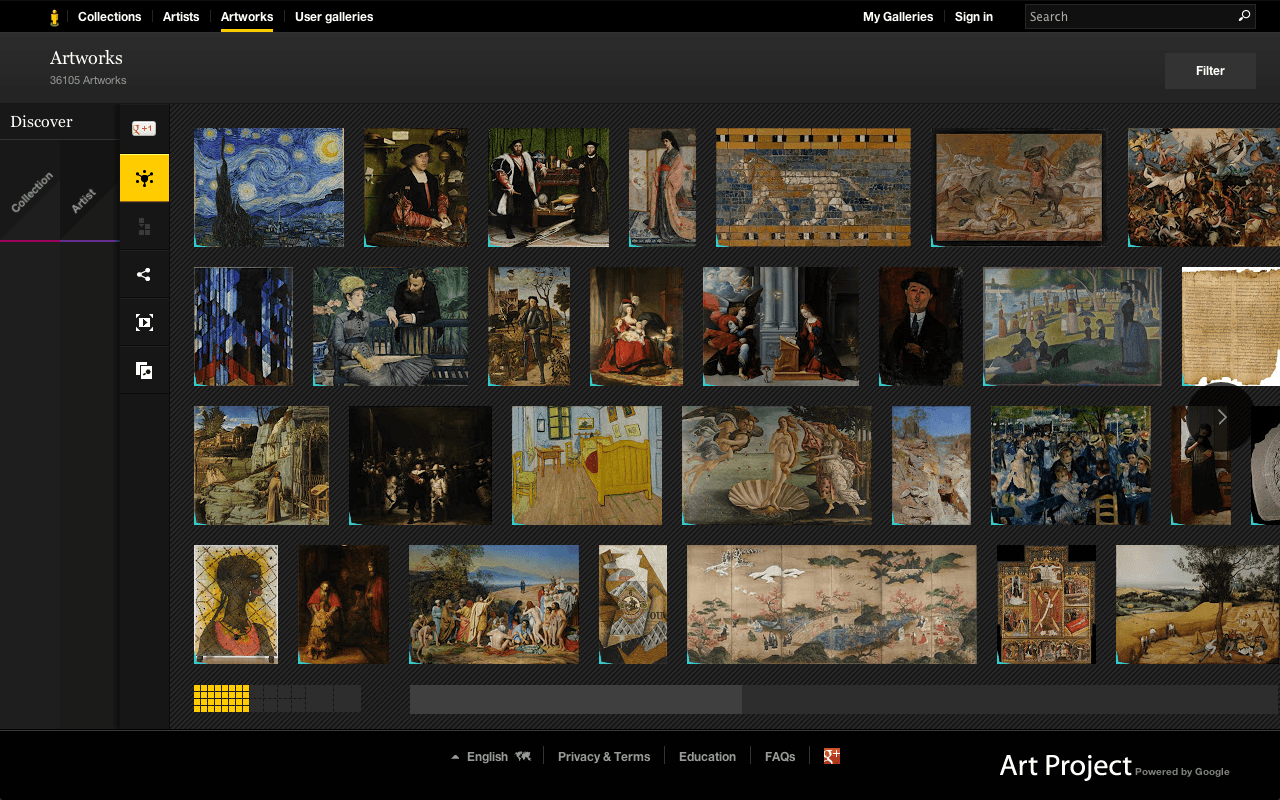The image size is (1280, 800).
Task: Open the Modigliani man portrait thumbnail
Action: (x=921, y=326)
